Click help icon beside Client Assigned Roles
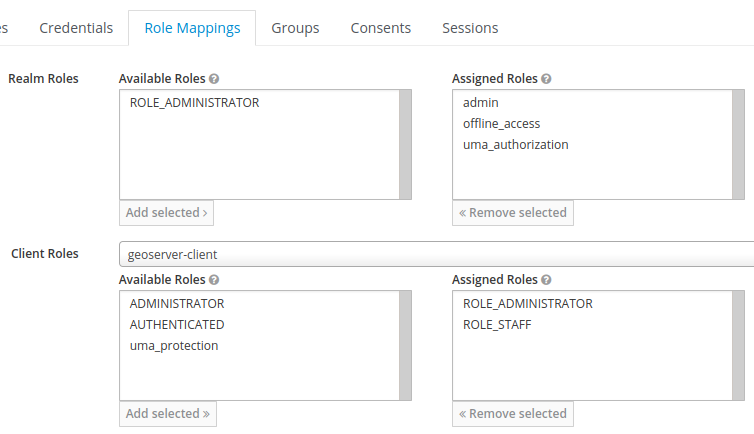 coord(546,281)
